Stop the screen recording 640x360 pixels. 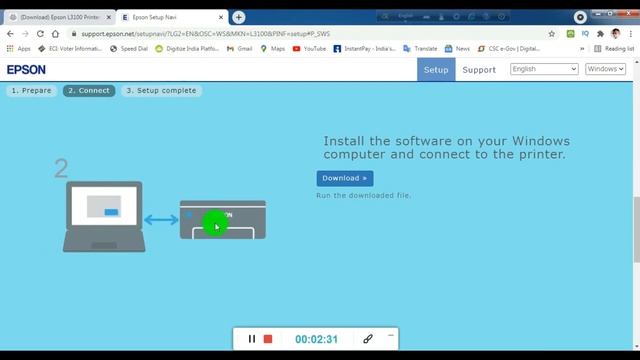(x=268, y=339)
